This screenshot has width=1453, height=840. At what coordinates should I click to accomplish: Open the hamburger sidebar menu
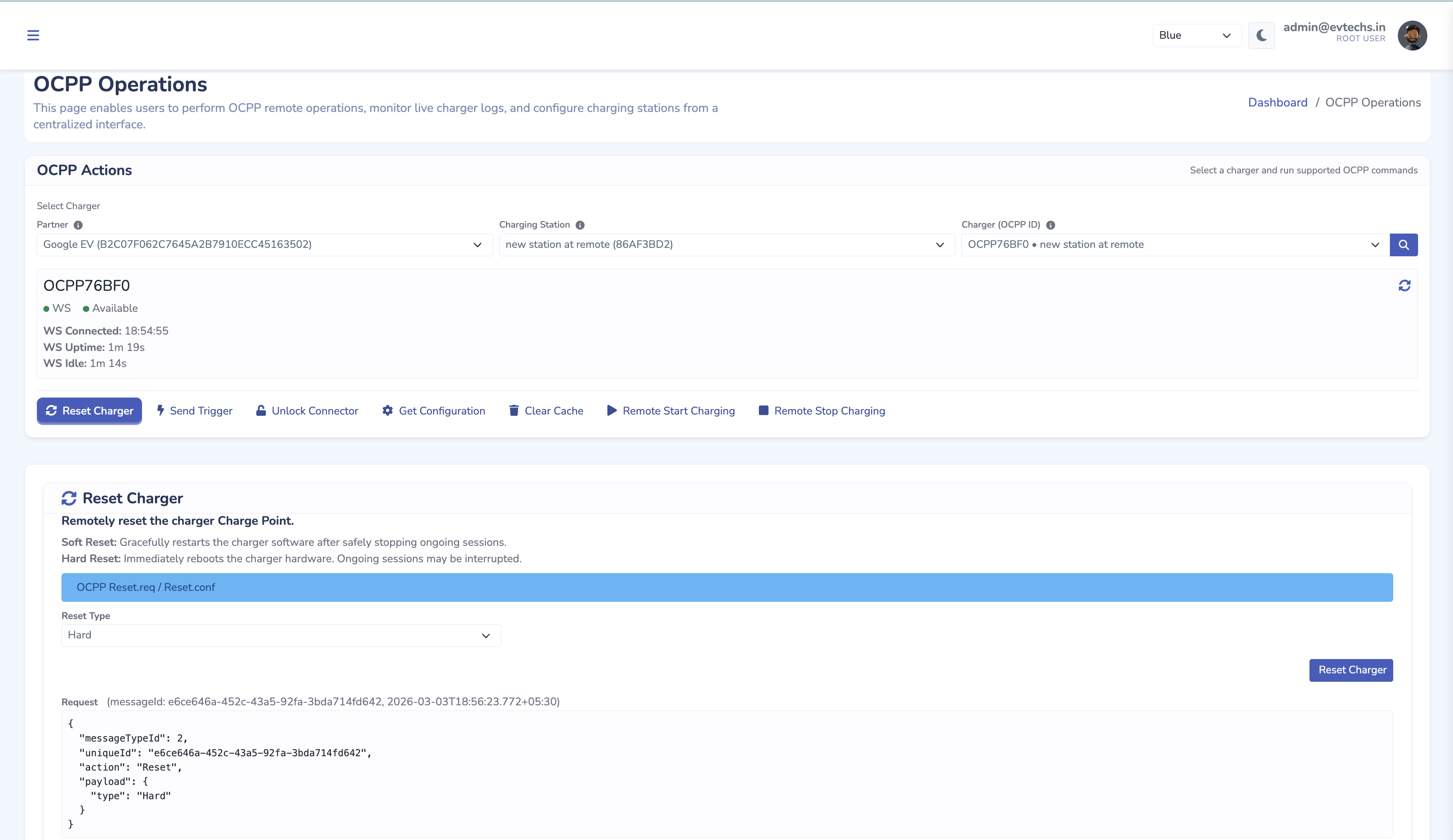click(33, 35)
